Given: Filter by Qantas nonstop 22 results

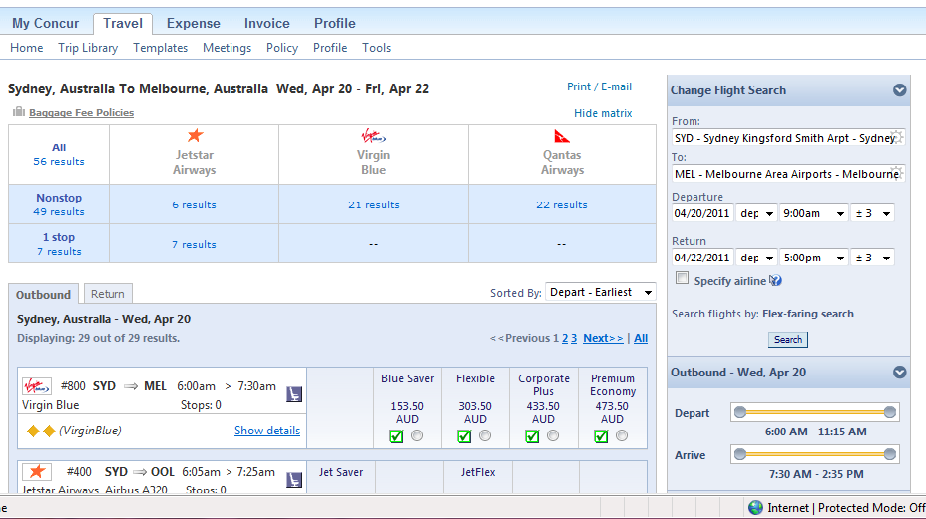Looking at the screenshot, I should click(562, 205).
